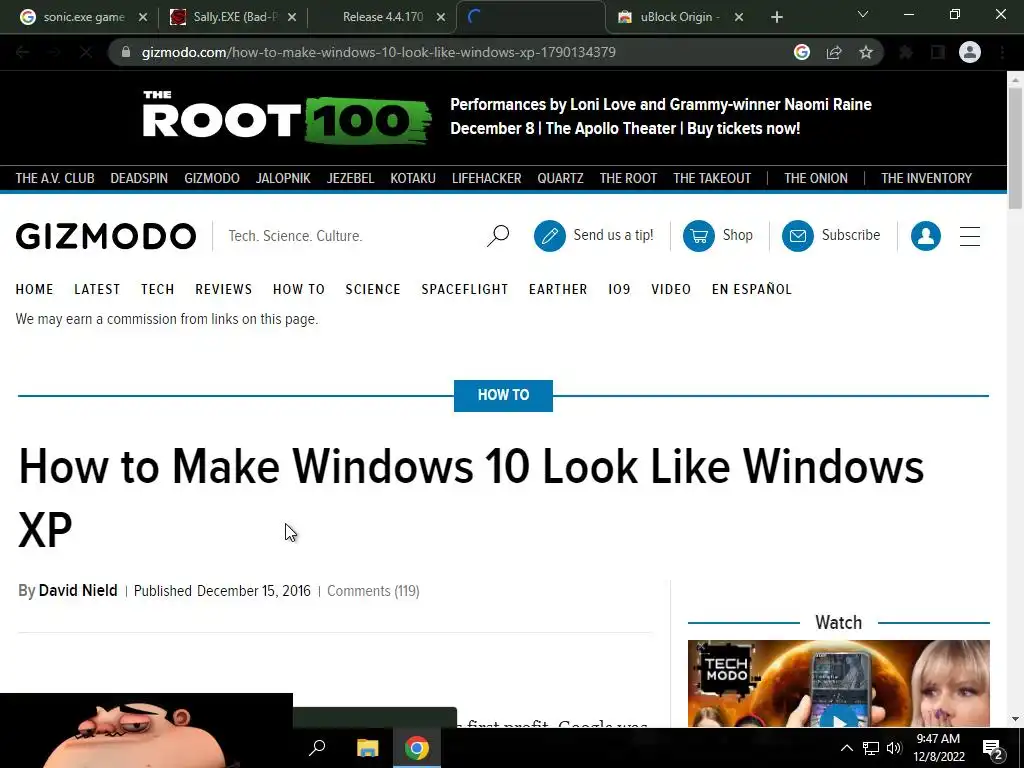The width and height of the screenshot is (1024, 768).
Task: Open the IO9 menu section
Action: pyautogui.click(x=619, y=289)
